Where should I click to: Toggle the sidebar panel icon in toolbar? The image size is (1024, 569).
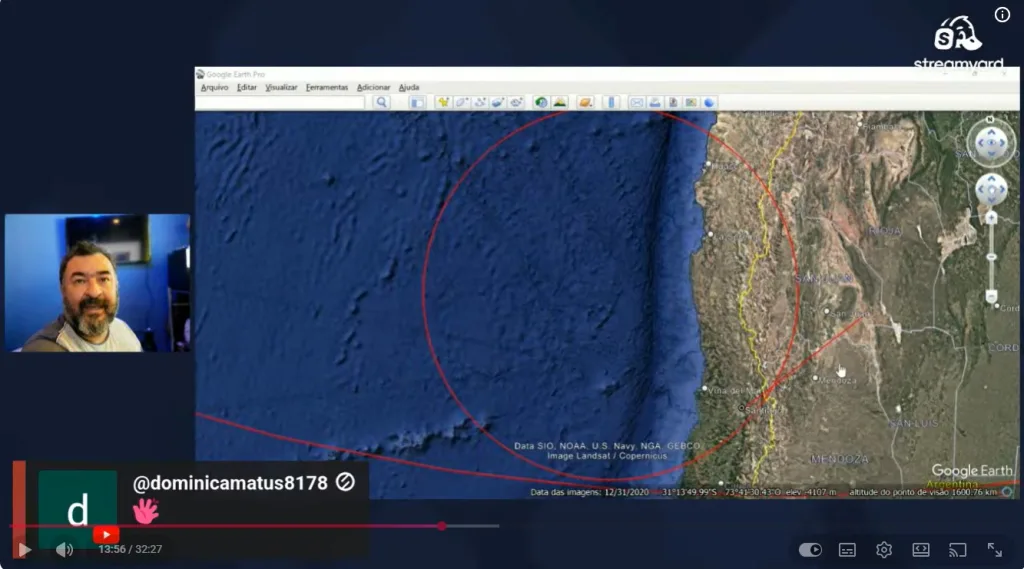point(417,103)
